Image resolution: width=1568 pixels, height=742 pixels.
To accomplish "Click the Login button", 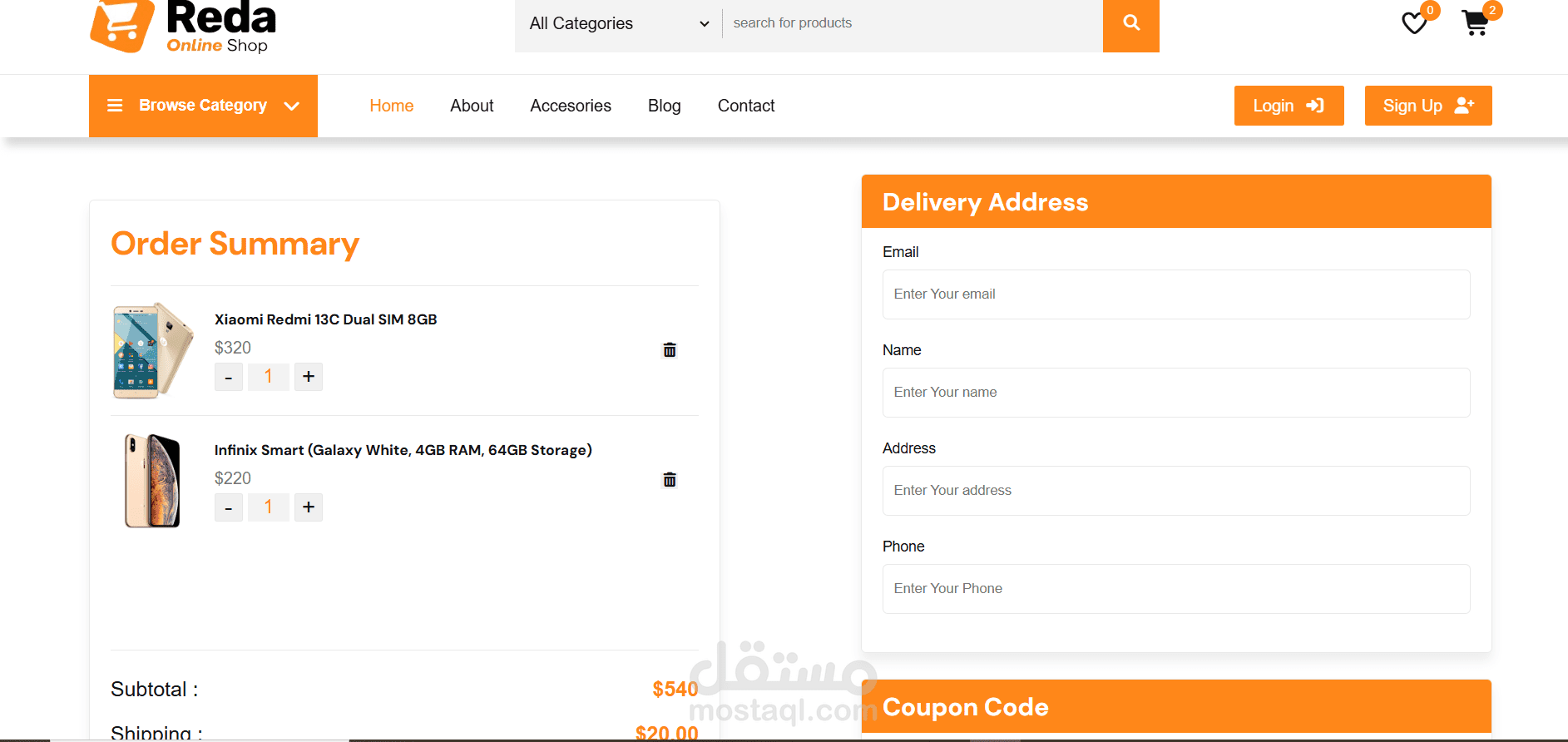I will tap(1289, 106).
